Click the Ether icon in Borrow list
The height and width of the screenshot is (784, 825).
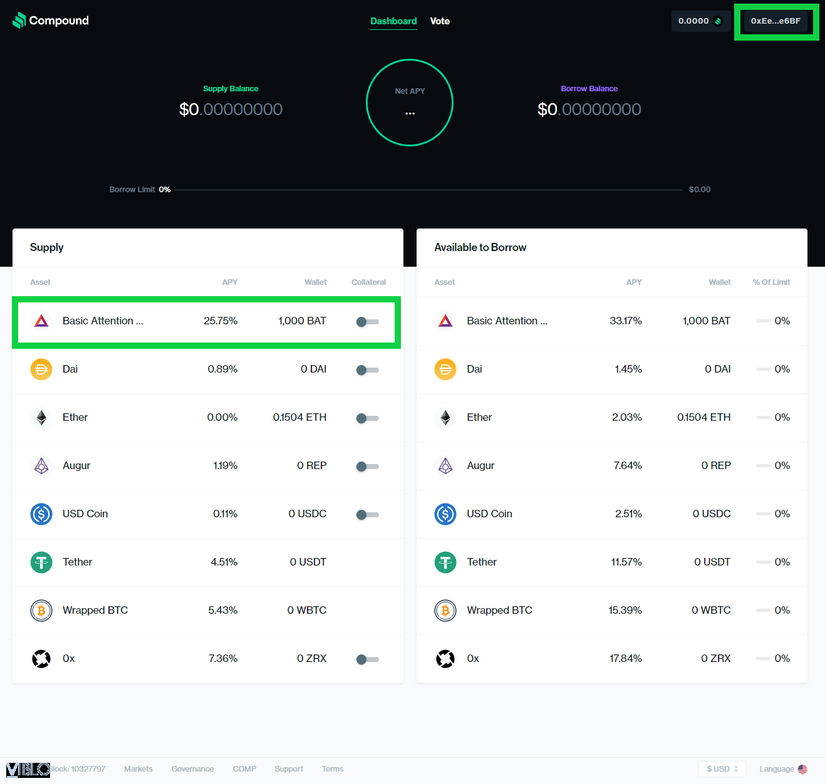tap(445, 418)
